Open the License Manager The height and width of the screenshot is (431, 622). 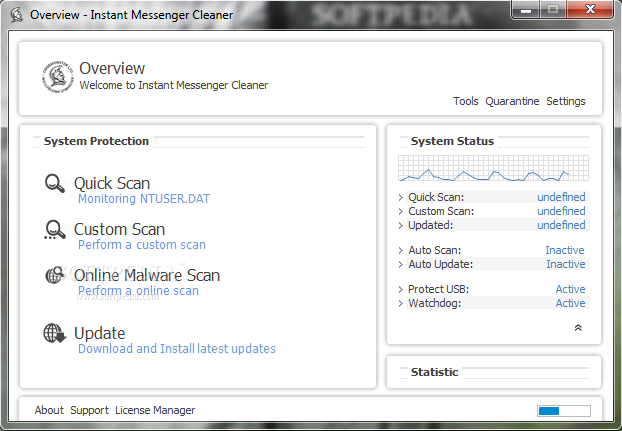pos(155,410)
